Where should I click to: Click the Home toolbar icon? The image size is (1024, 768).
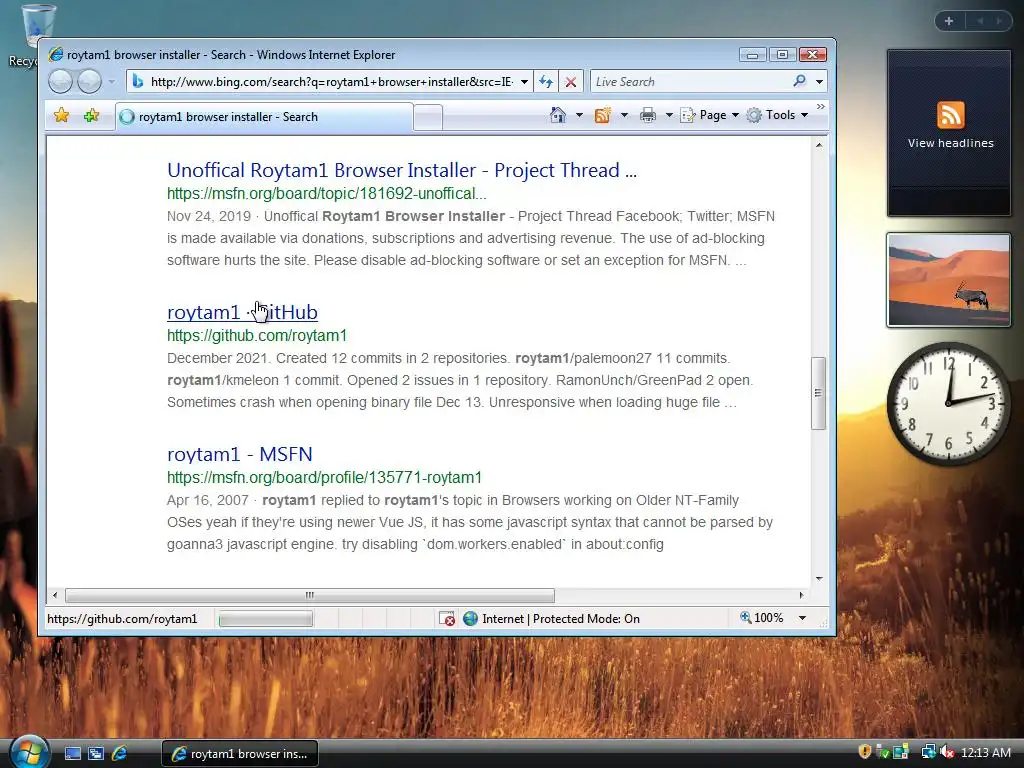click(x=558, y=115)
